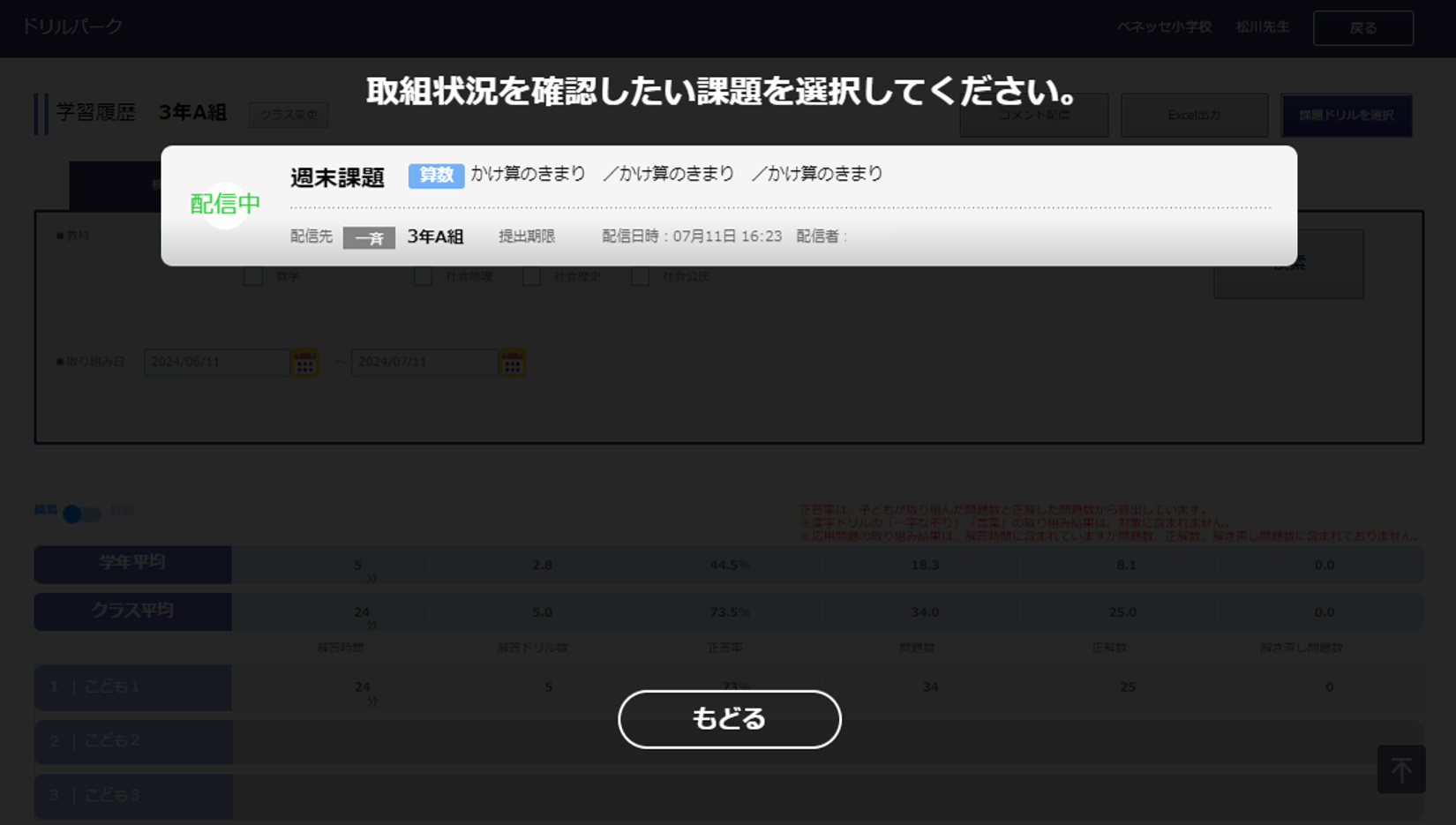Click the 配信日時：07月11日 16:23 text
Image resolution: width=1456 pixels, height=825 pixels.
692,236
